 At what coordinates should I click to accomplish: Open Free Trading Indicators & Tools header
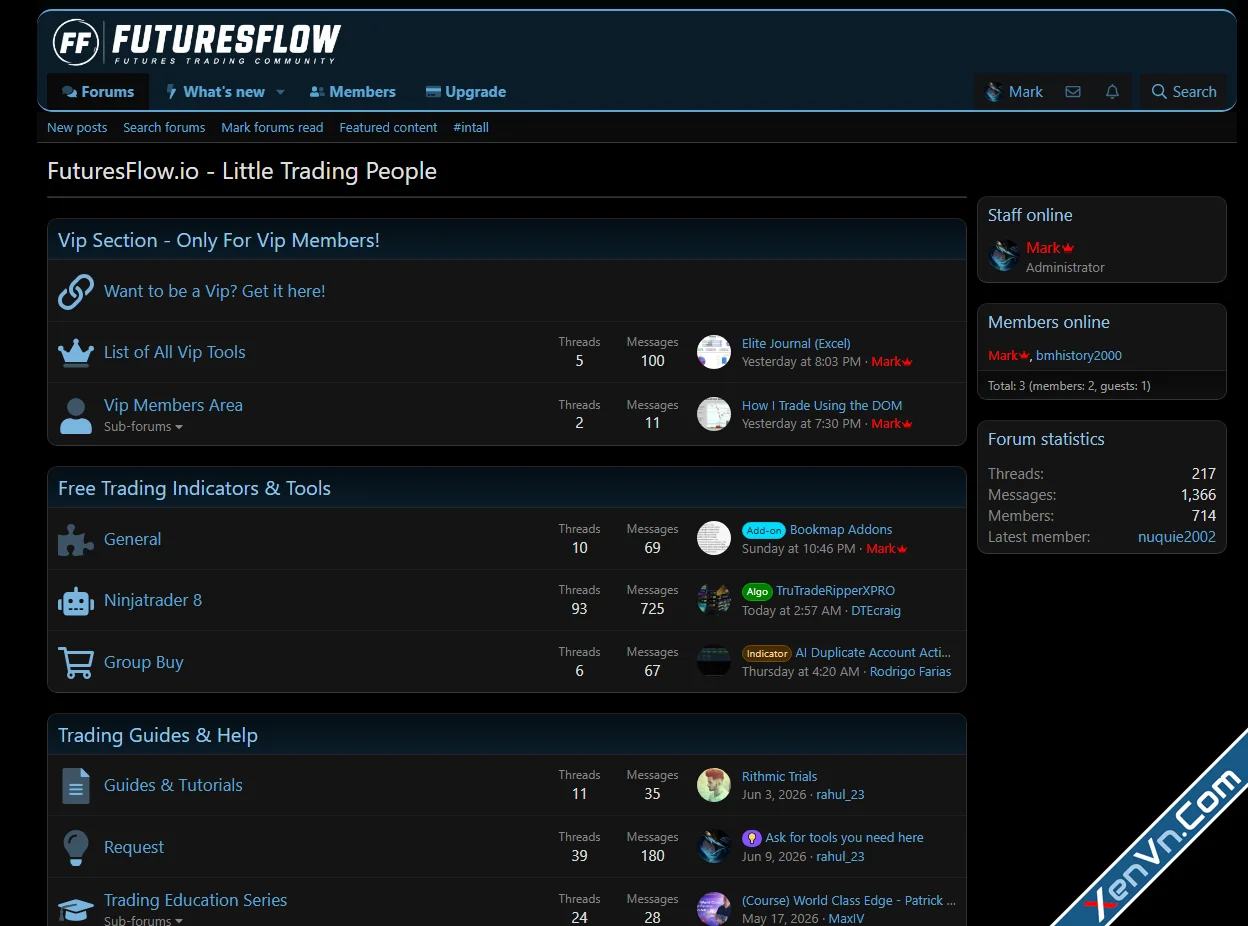[x=194, y=488]
